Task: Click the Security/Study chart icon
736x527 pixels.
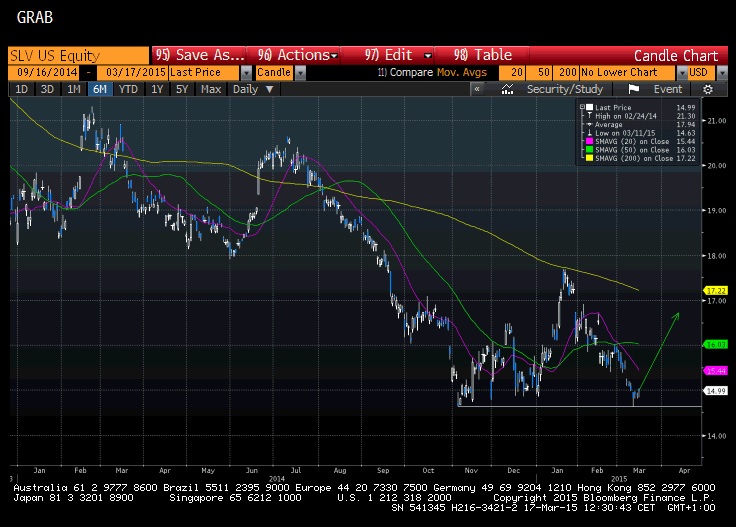Action: tap(508, 89)
